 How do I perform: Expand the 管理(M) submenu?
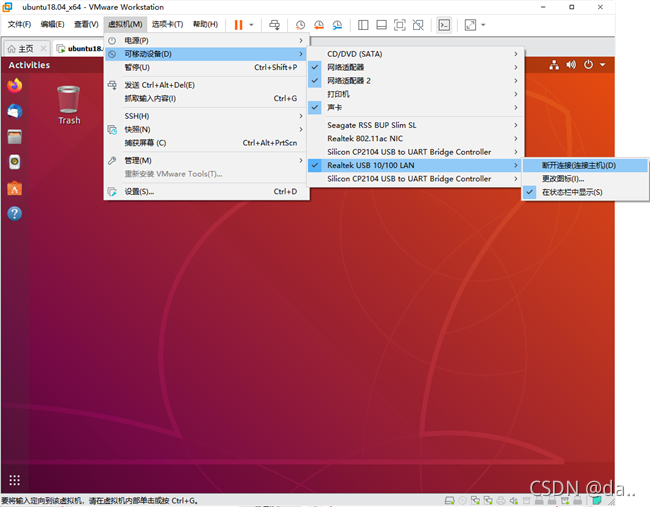[206, 160]
